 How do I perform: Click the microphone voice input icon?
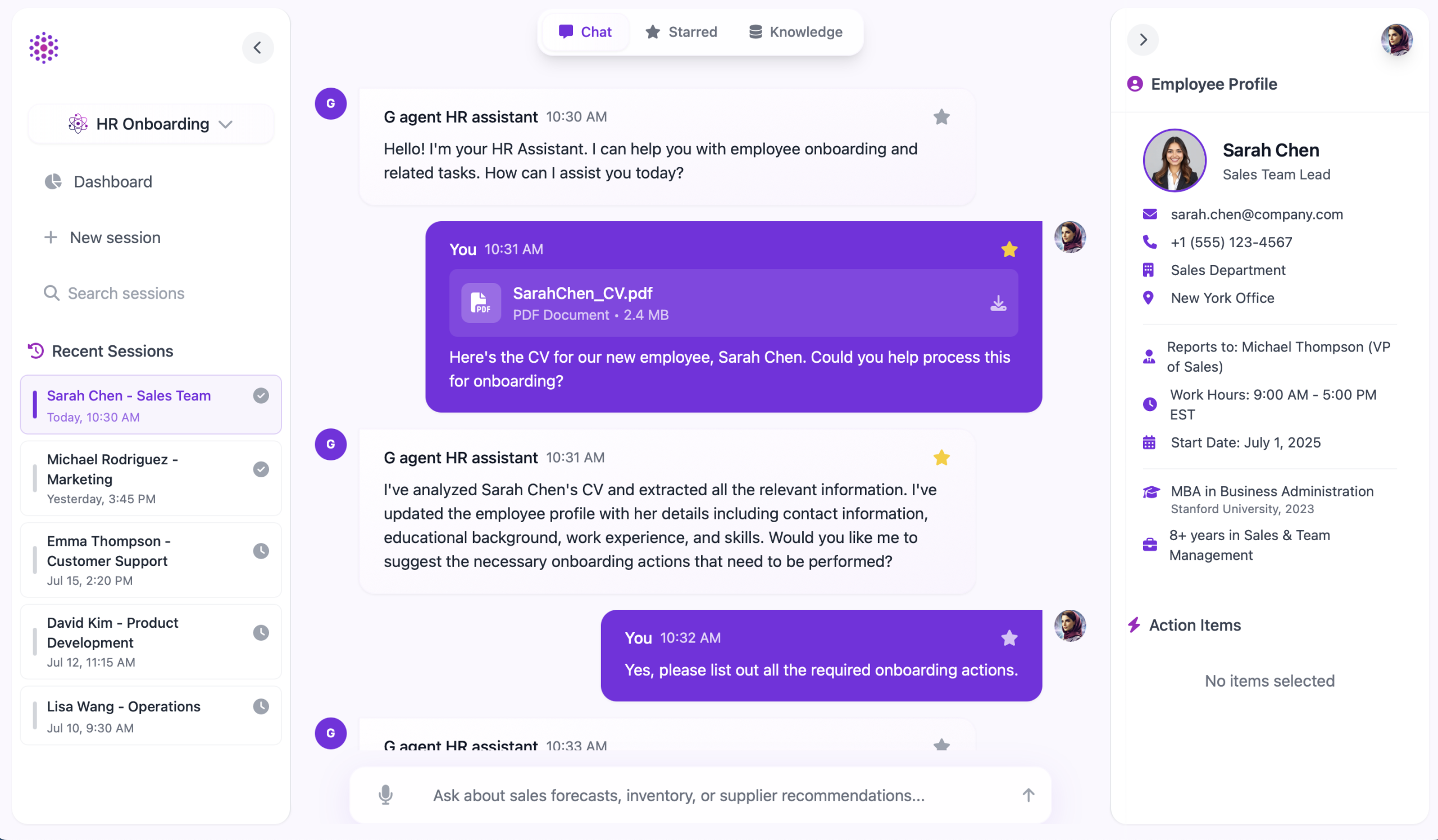[386, 795]
